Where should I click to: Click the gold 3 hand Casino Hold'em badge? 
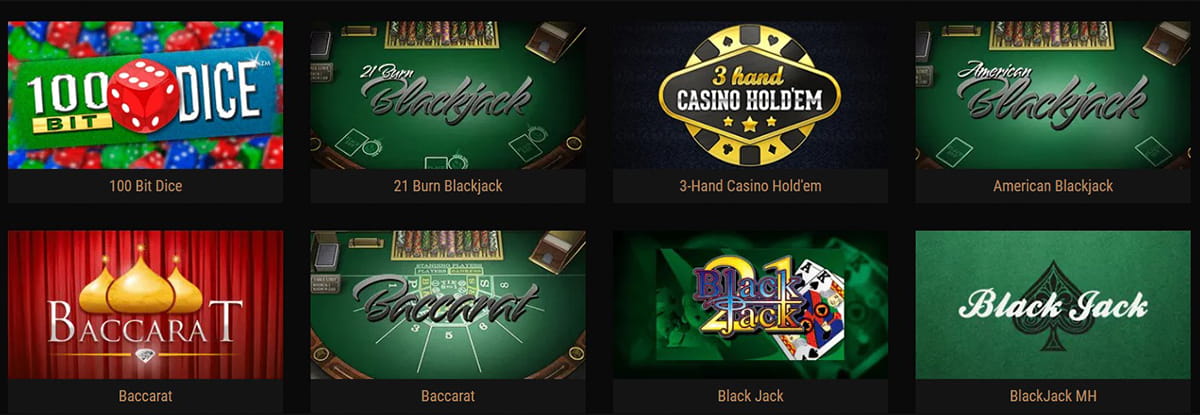pyautogui.click(x=749, y=95)
